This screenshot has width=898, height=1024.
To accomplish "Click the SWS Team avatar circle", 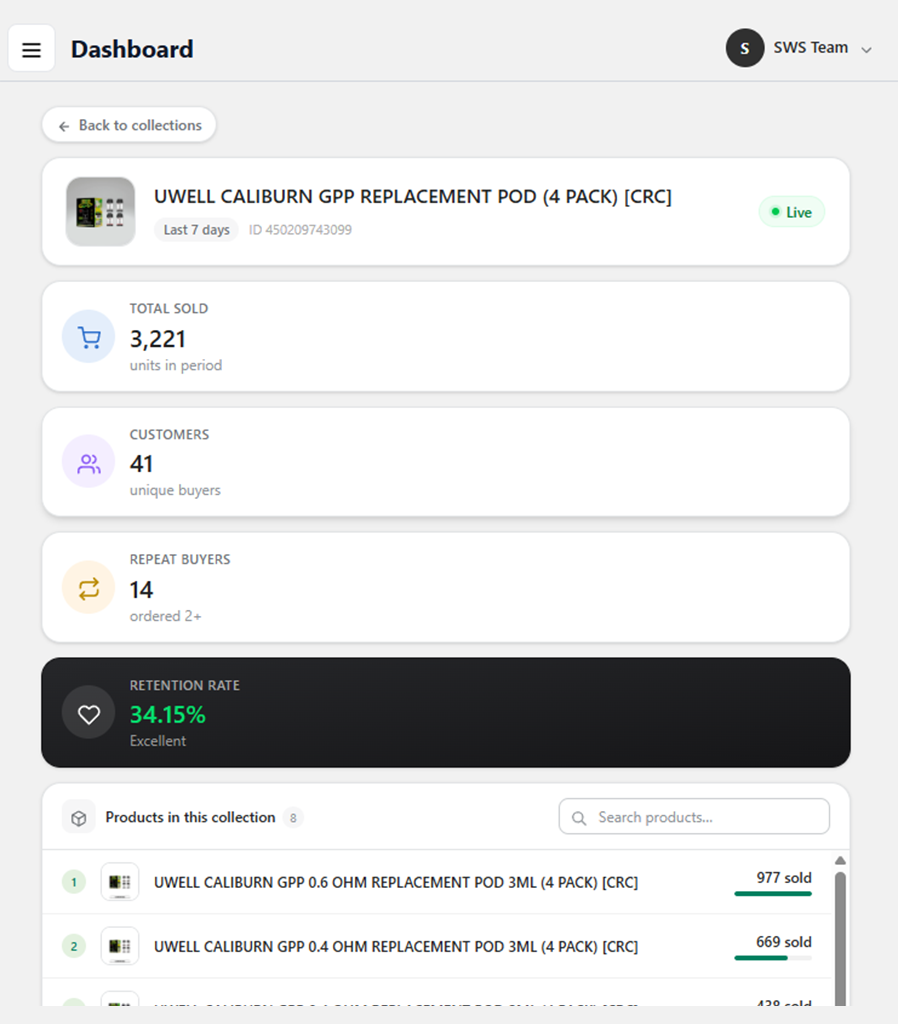I will coord(745,48).
